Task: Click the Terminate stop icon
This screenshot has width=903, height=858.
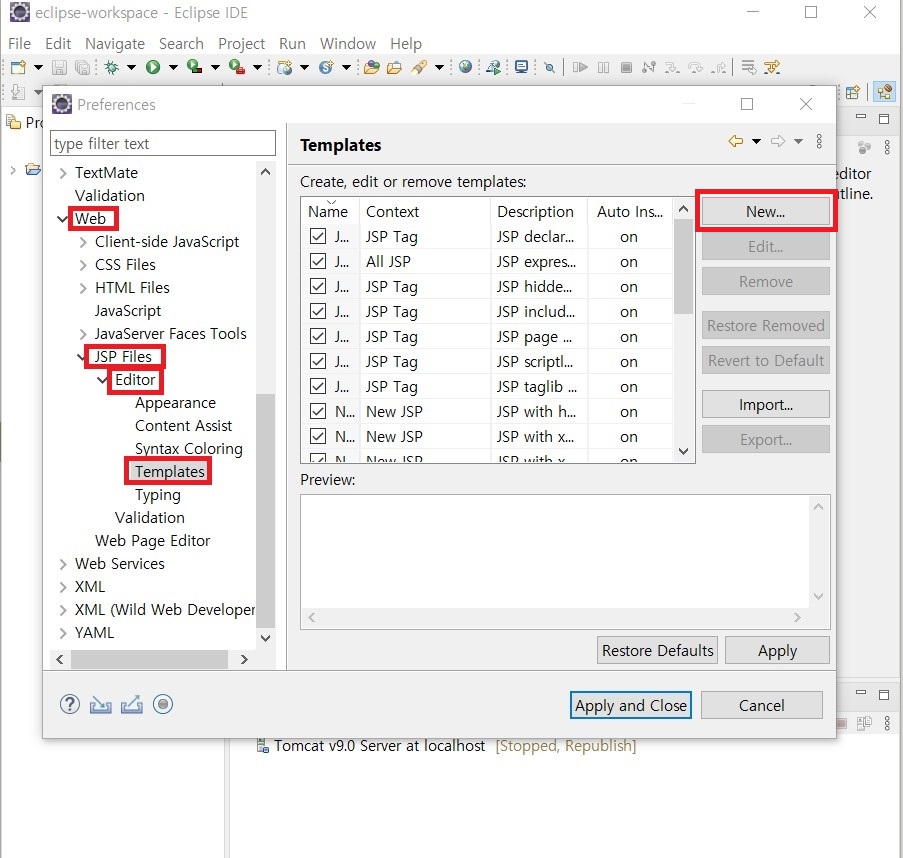Action: 626,67
